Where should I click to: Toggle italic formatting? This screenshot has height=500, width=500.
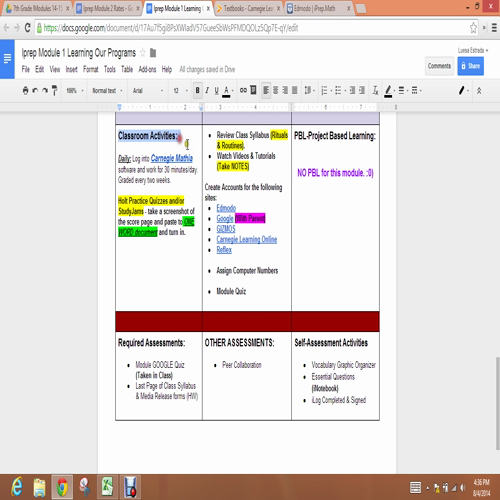[x=207, y=90]
